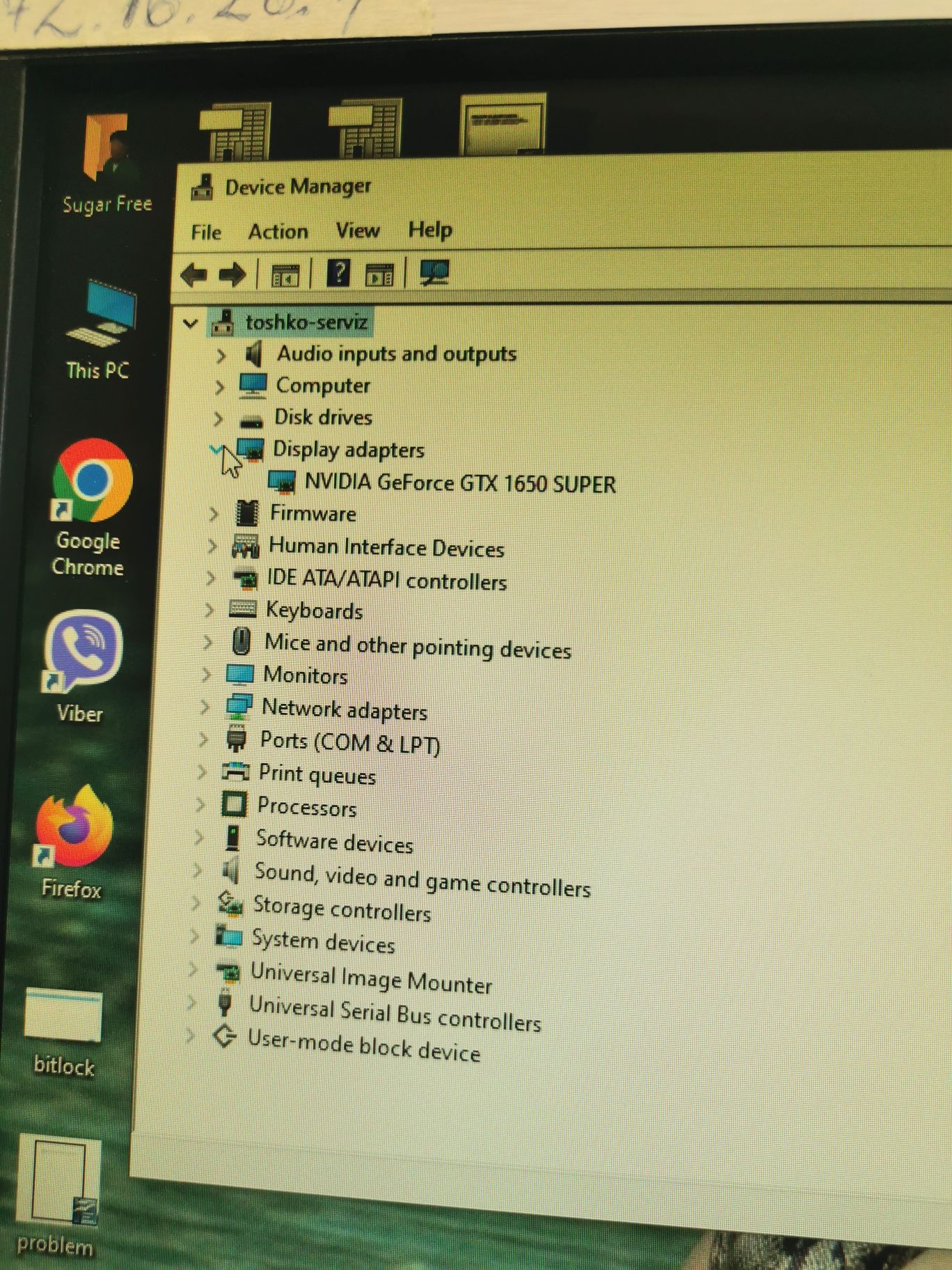Viewport: 952px width, 1270px height.
Task: Click the Audio inputs and outputs speaker icon
Action: click(x=254, y=354)
